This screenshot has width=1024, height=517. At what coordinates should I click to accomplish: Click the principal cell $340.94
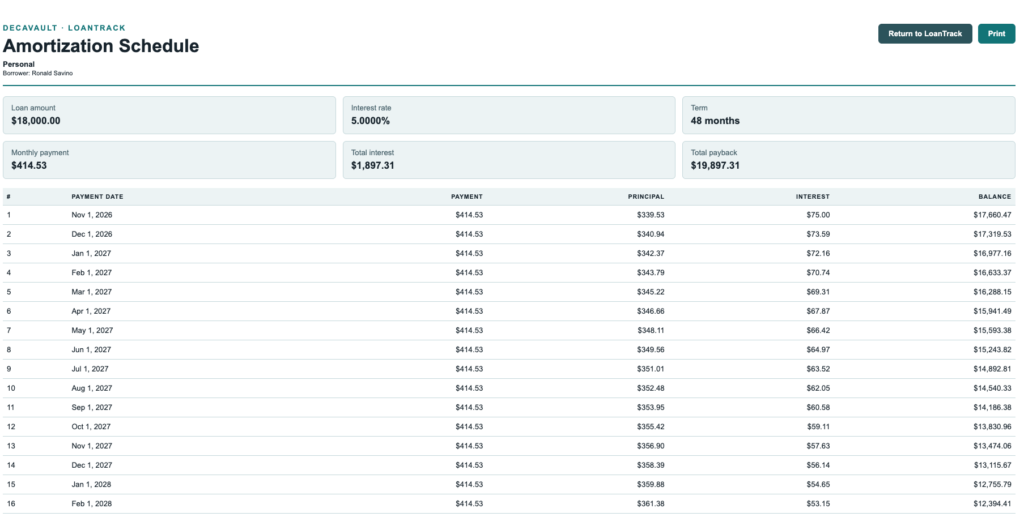(651, 234)
